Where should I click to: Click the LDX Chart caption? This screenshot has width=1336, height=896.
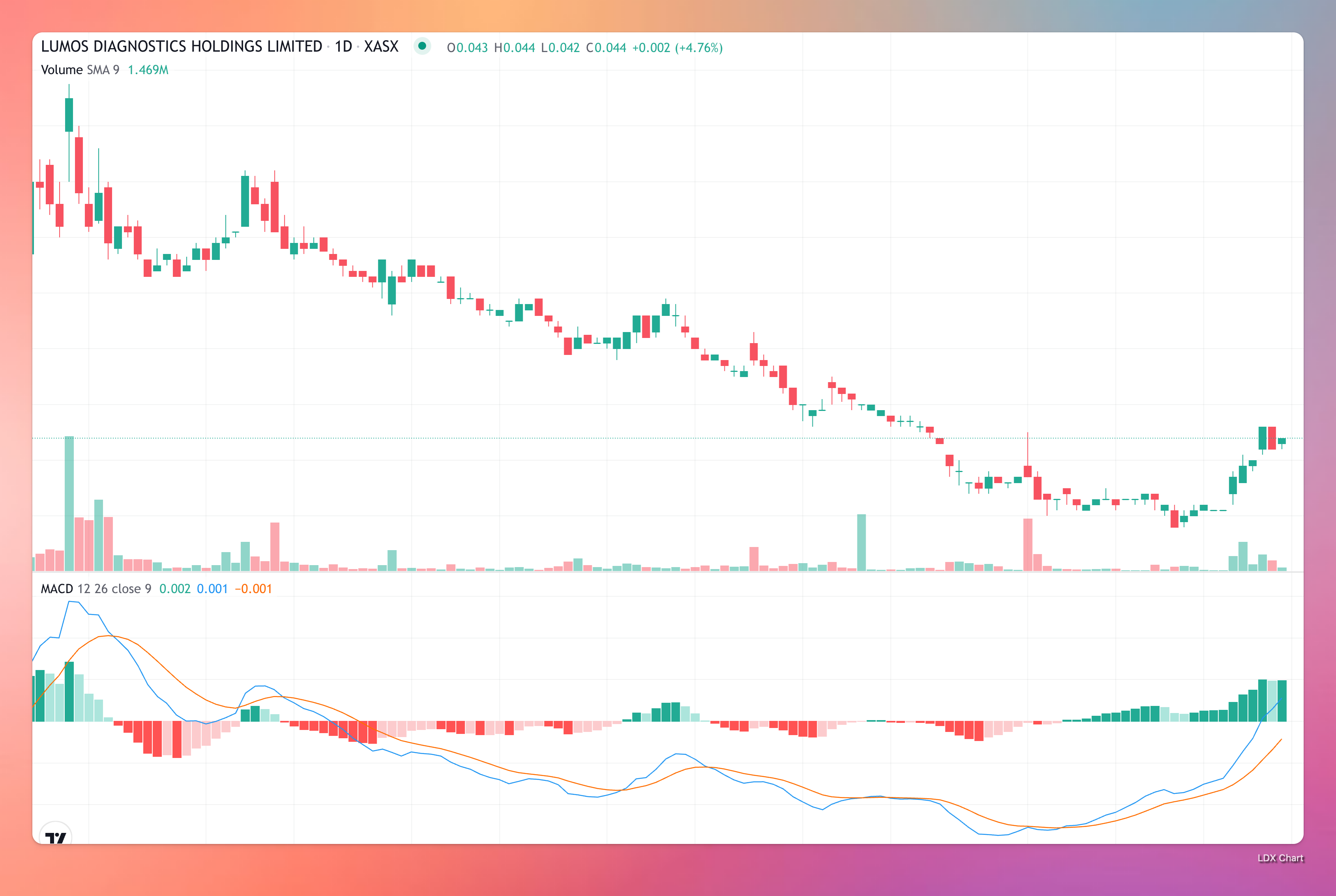tap(1280, 858)
